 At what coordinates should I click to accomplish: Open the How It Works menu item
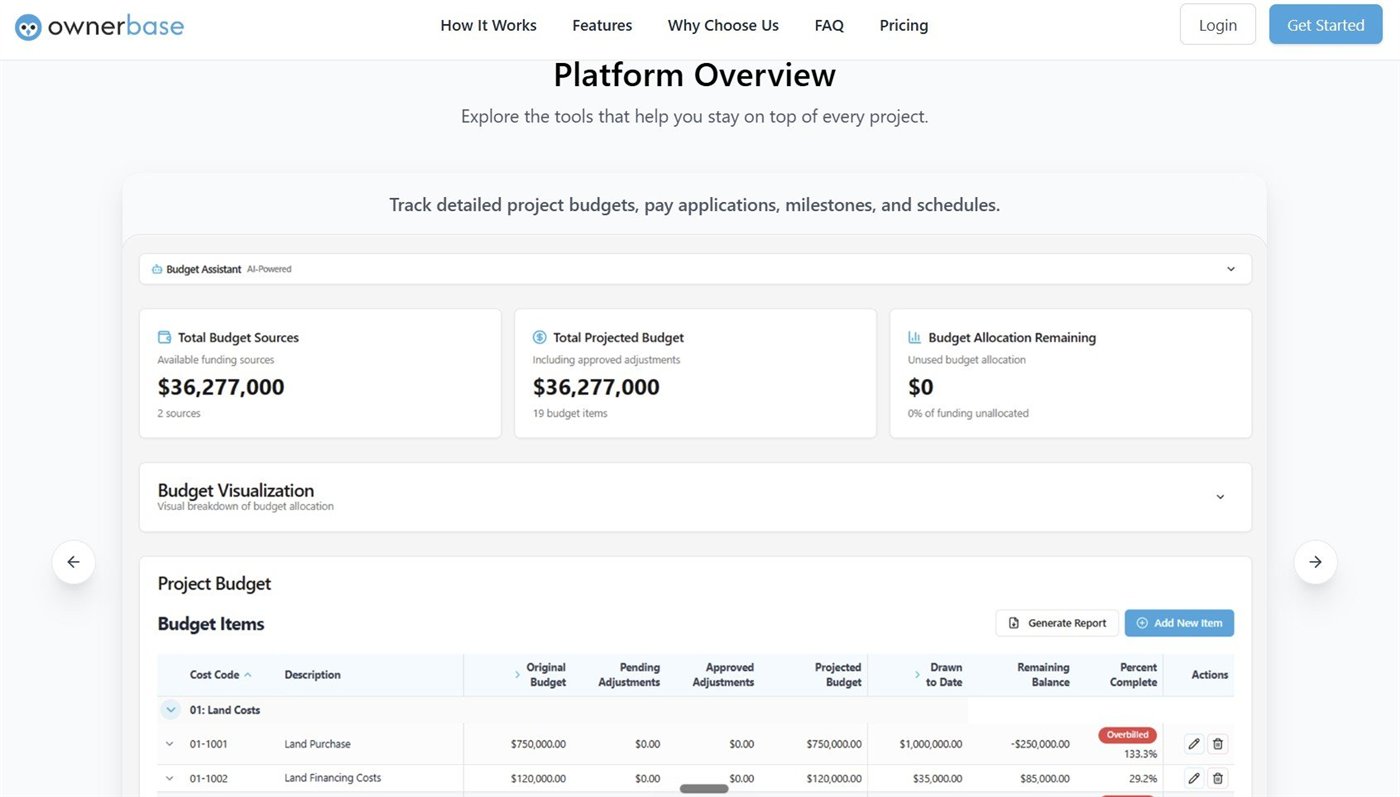[488, 26]
